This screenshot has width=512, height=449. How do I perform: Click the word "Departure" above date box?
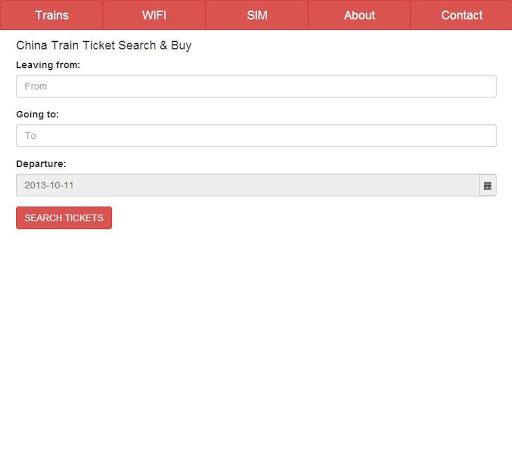pyautogui.click(x=40, y=164)
